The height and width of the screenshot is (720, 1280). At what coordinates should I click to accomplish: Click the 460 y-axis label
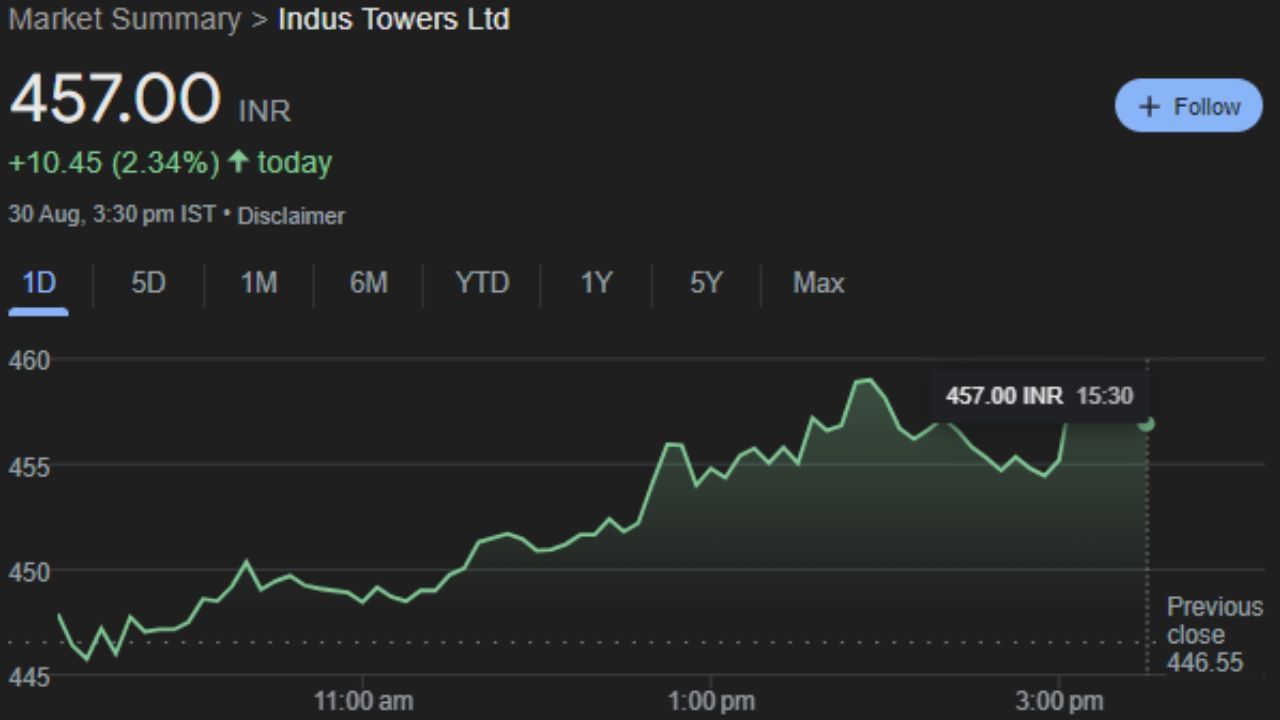click(28, 360)
